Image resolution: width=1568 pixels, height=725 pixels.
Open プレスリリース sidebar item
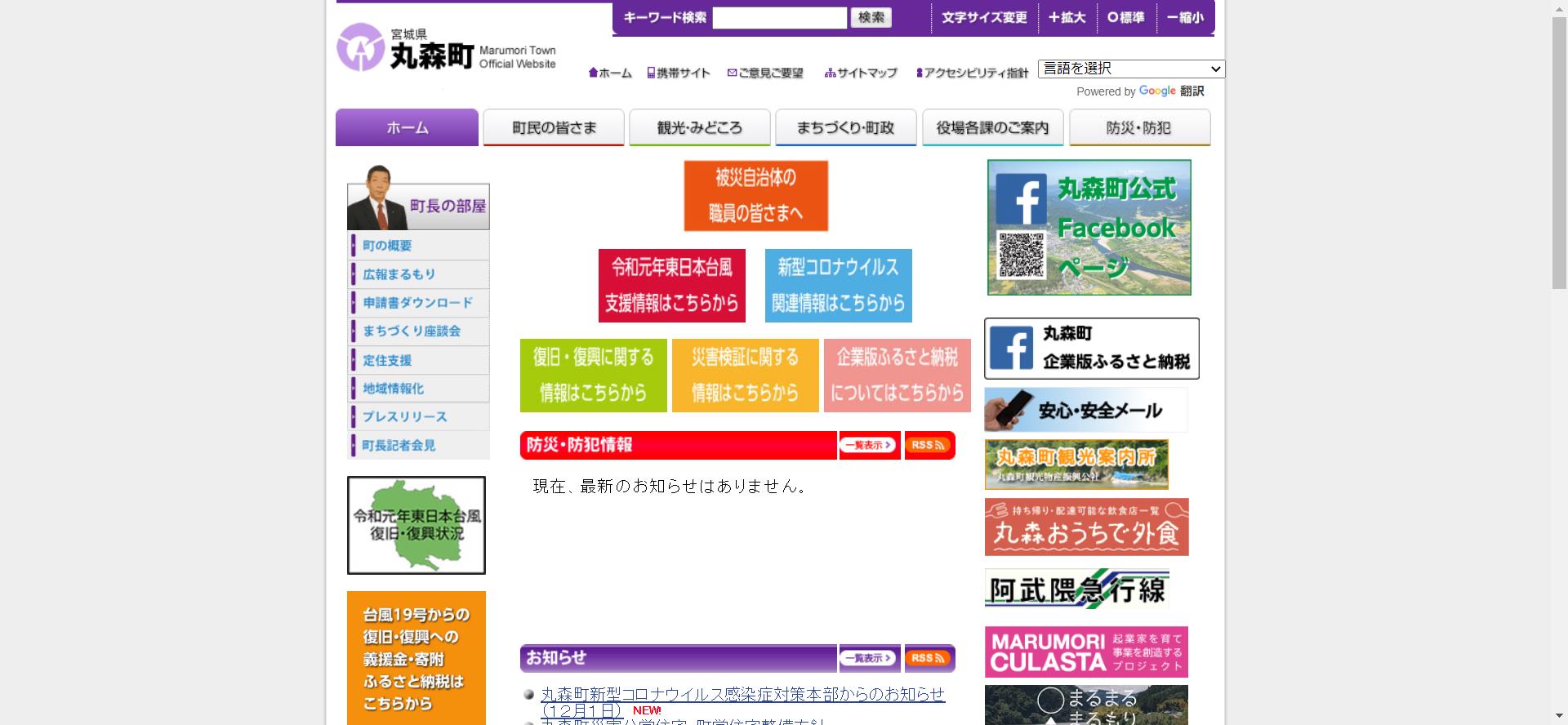coord(419,416)
